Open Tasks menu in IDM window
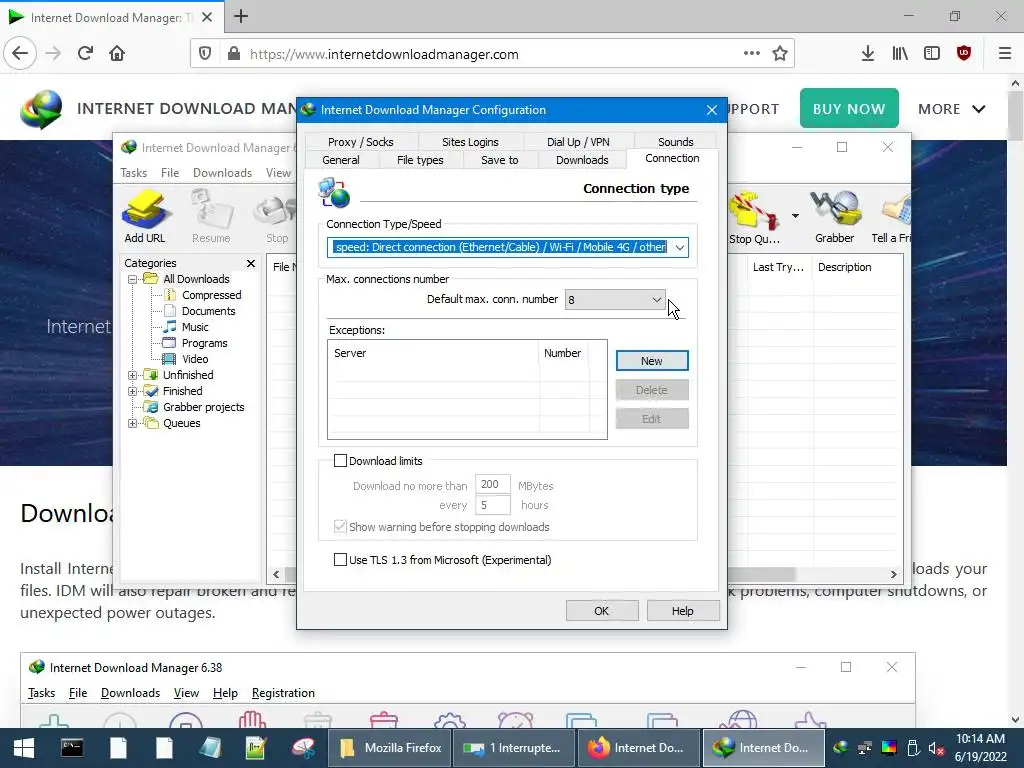1024x768 pixels. coord(133,173)
